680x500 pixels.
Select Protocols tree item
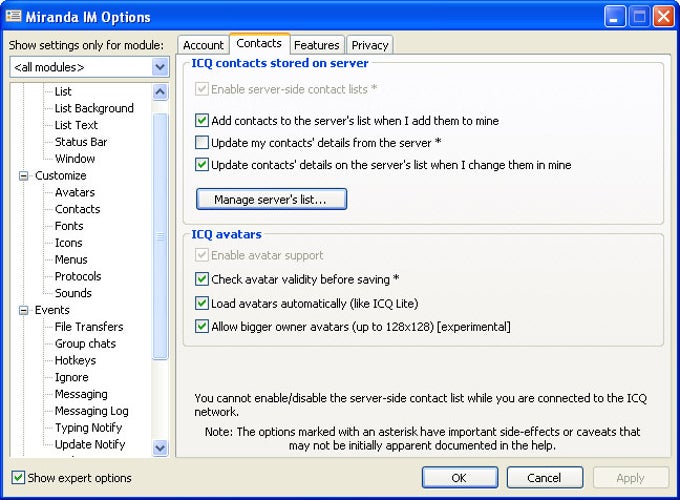78,276
